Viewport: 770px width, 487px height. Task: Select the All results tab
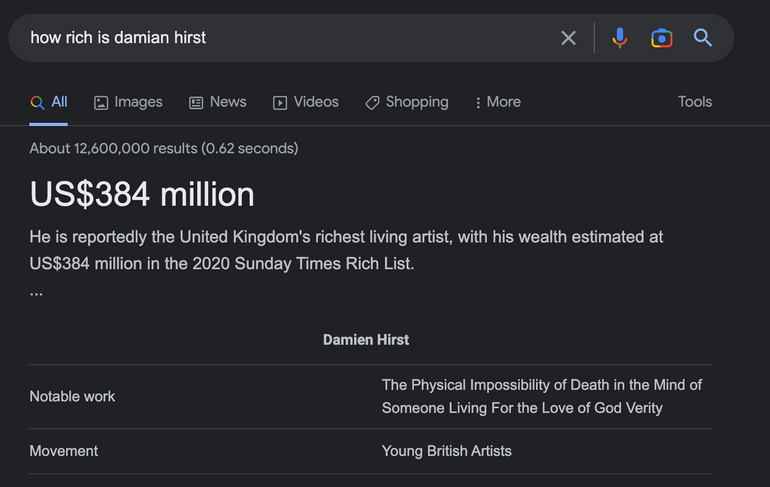(49, 102)
